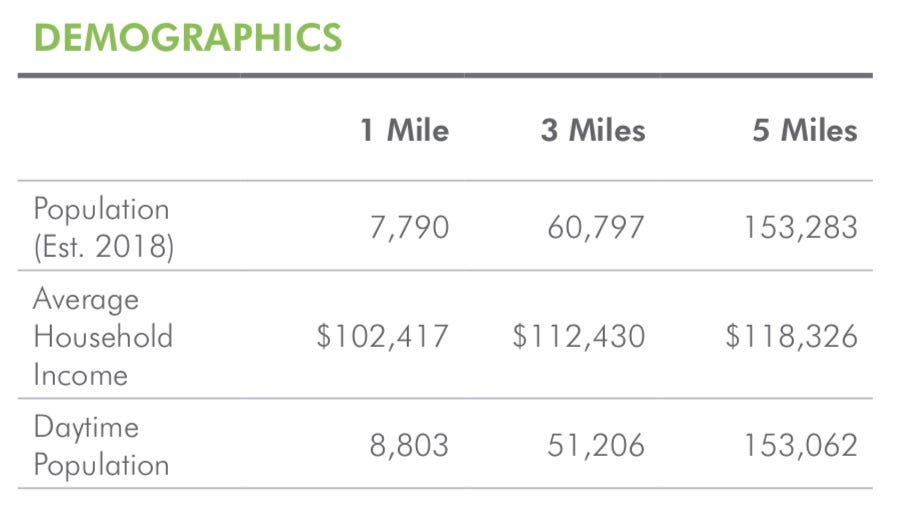Click the Average Household Income row label

103,336
